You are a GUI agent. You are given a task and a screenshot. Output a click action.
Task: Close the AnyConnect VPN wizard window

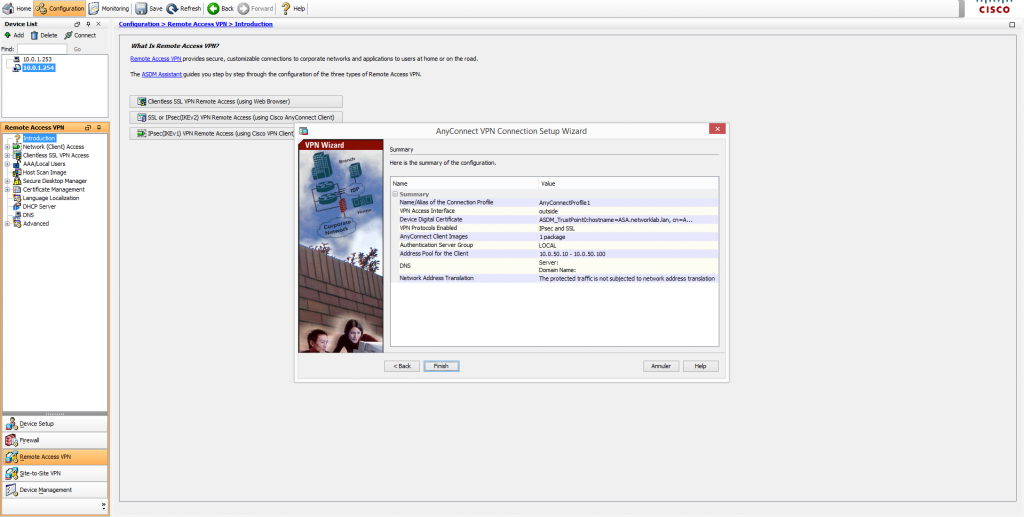click(717, 129)
